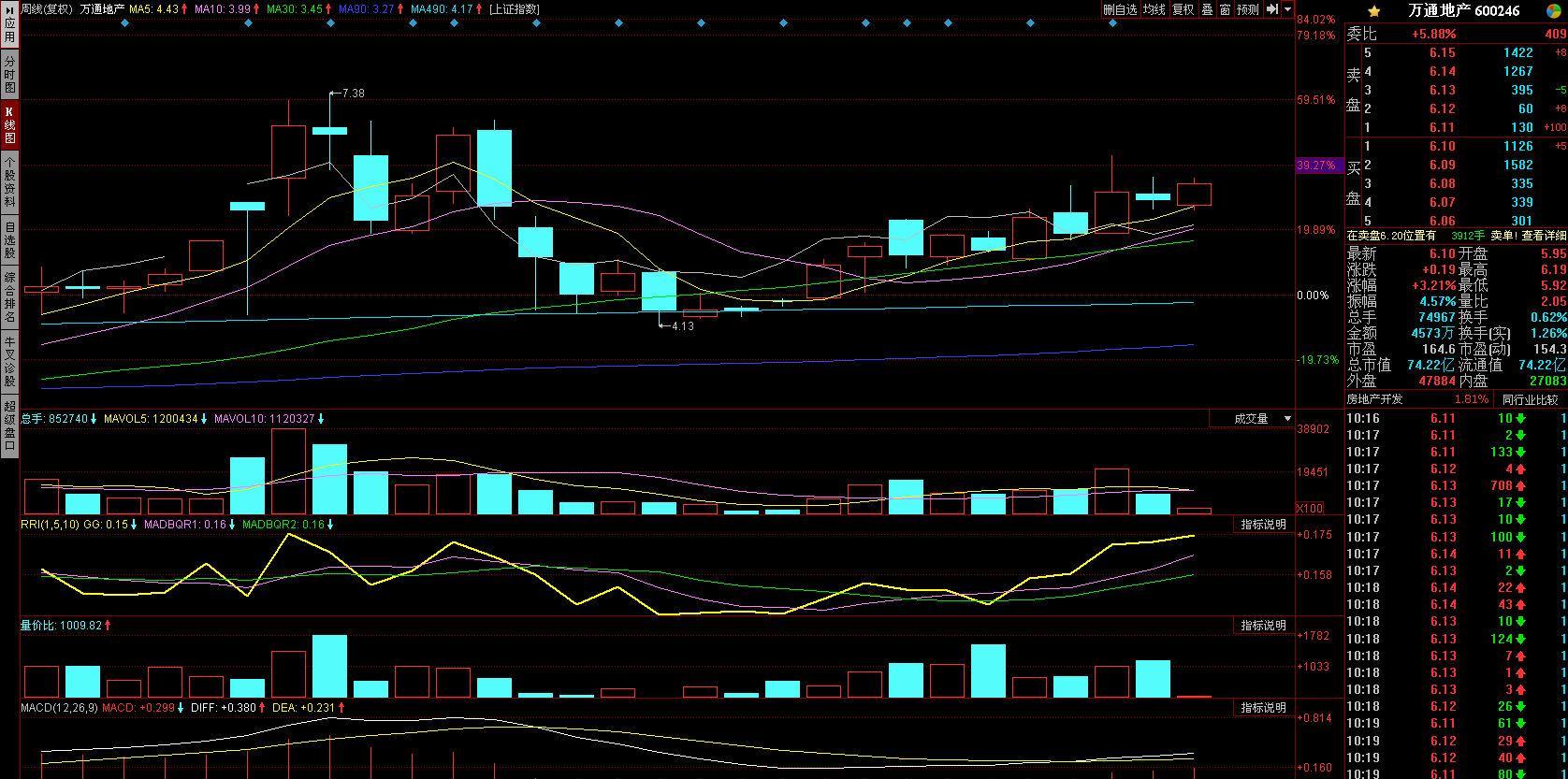Toggle the 叠 overlay option
The height and width of the screenshot is (779, 1568).
[x=1207, y=9]
